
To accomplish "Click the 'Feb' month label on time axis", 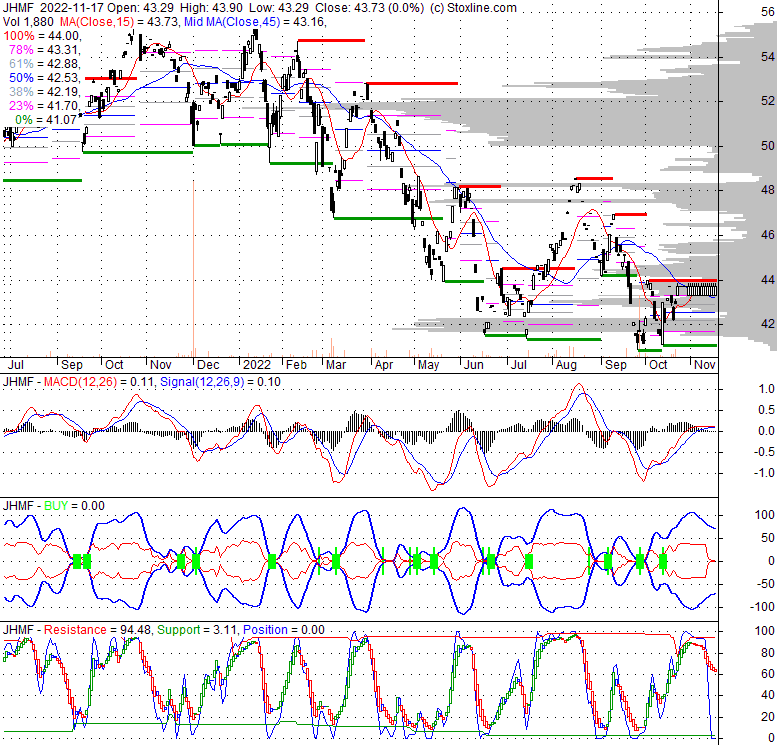I will [296, 365].
